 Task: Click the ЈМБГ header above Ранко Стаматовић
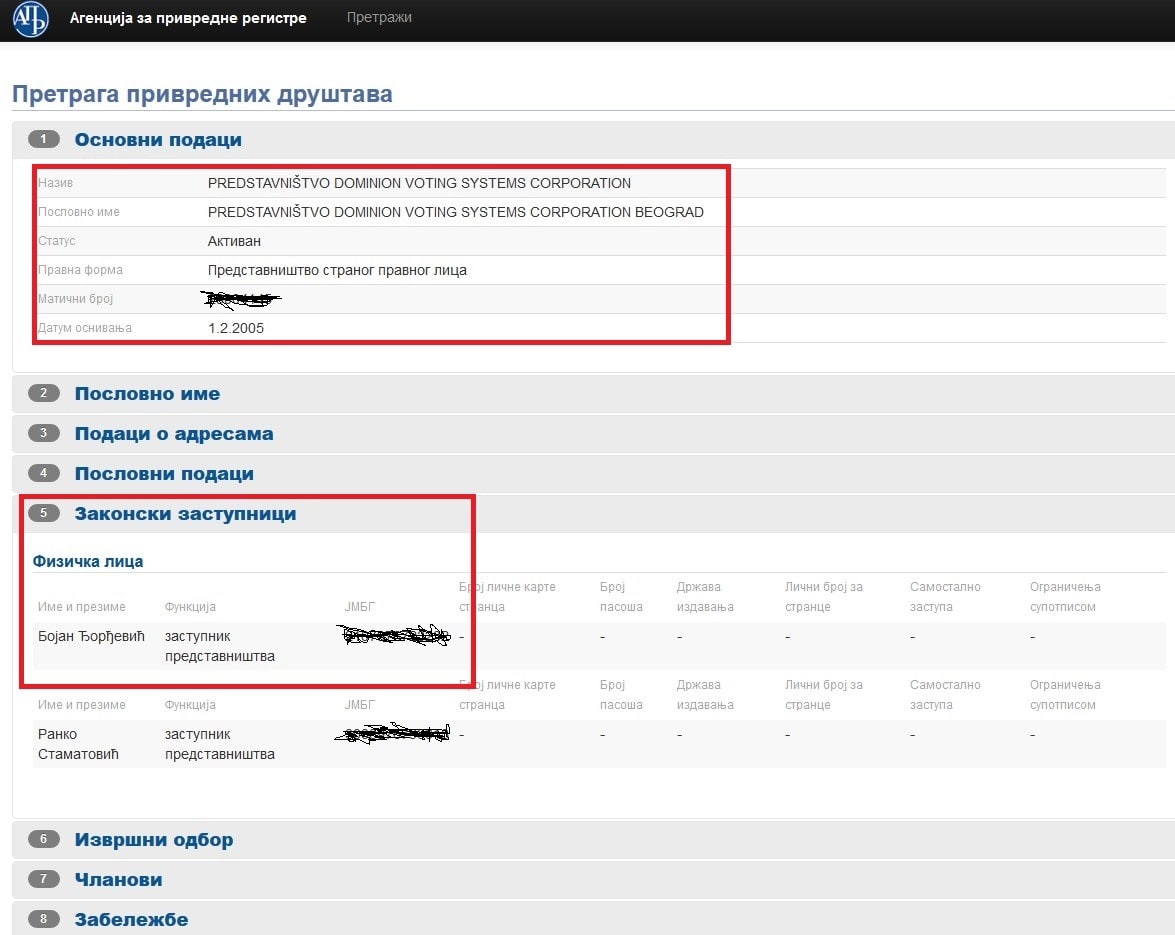(360, 705)
